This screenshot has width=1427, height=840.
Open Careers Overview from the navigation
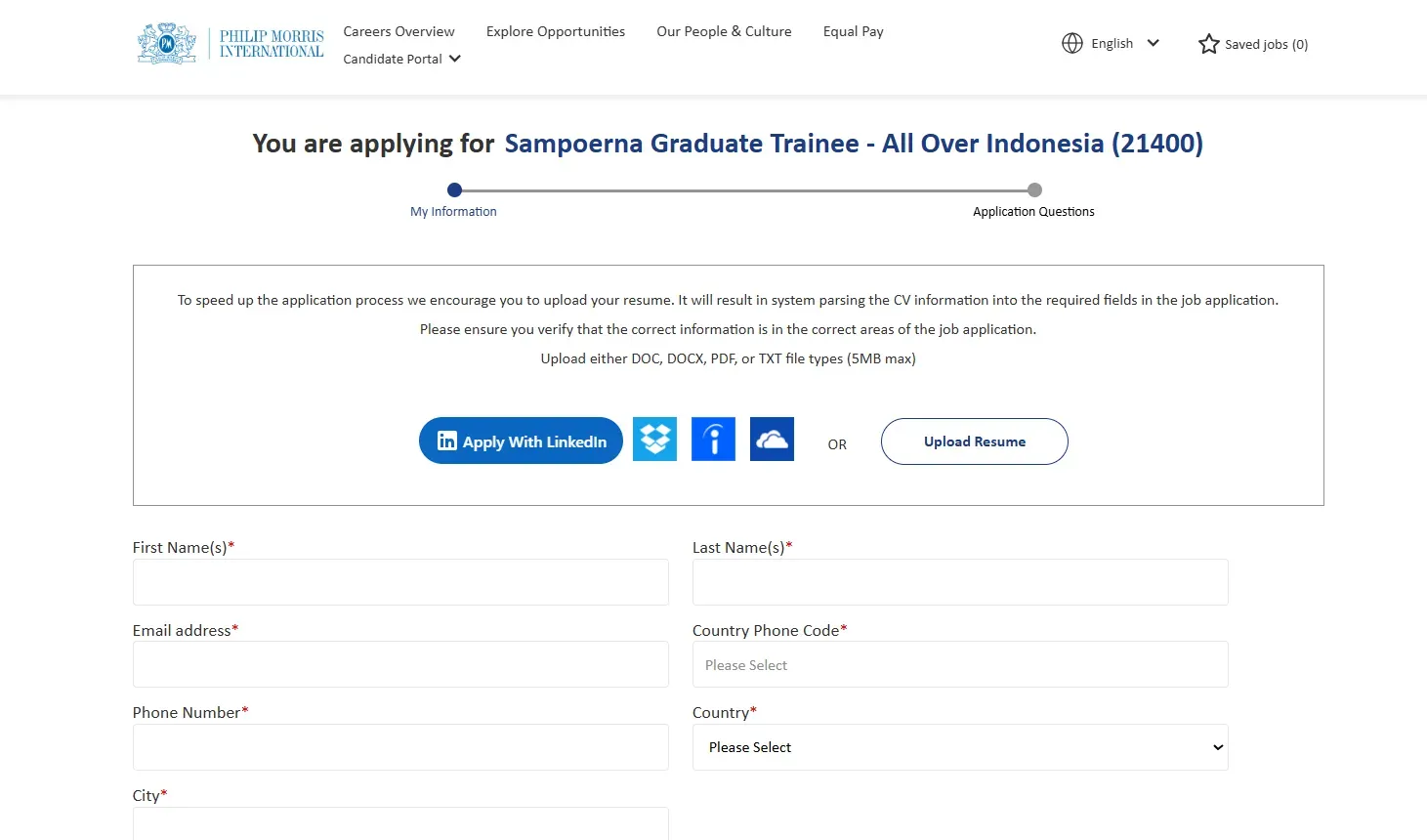pyautogui.click(x=399, y=31)
